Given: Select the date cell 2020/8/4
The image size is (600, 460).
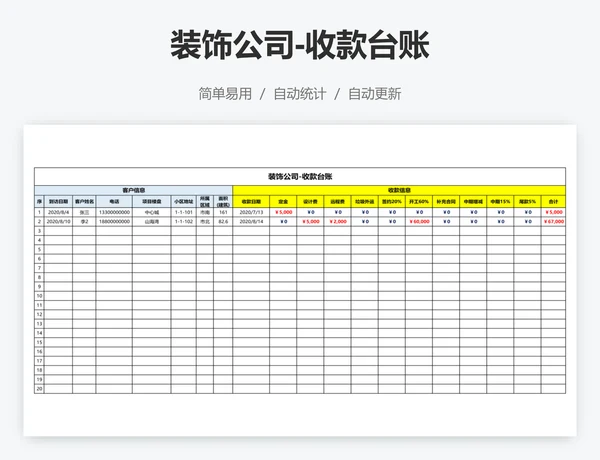Looking at the screenshot, I should [58, 212].
